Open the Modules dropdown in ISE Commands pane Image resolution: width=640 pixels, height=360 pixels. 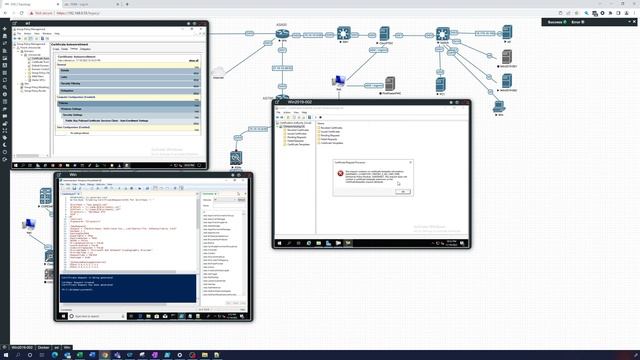click(x=224, y=200)
